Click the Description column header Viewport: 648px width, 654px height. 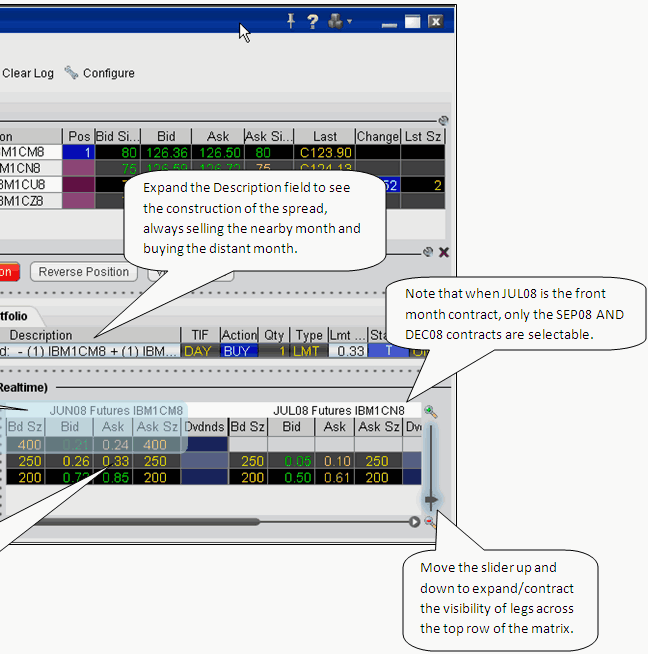pos(40,335)
